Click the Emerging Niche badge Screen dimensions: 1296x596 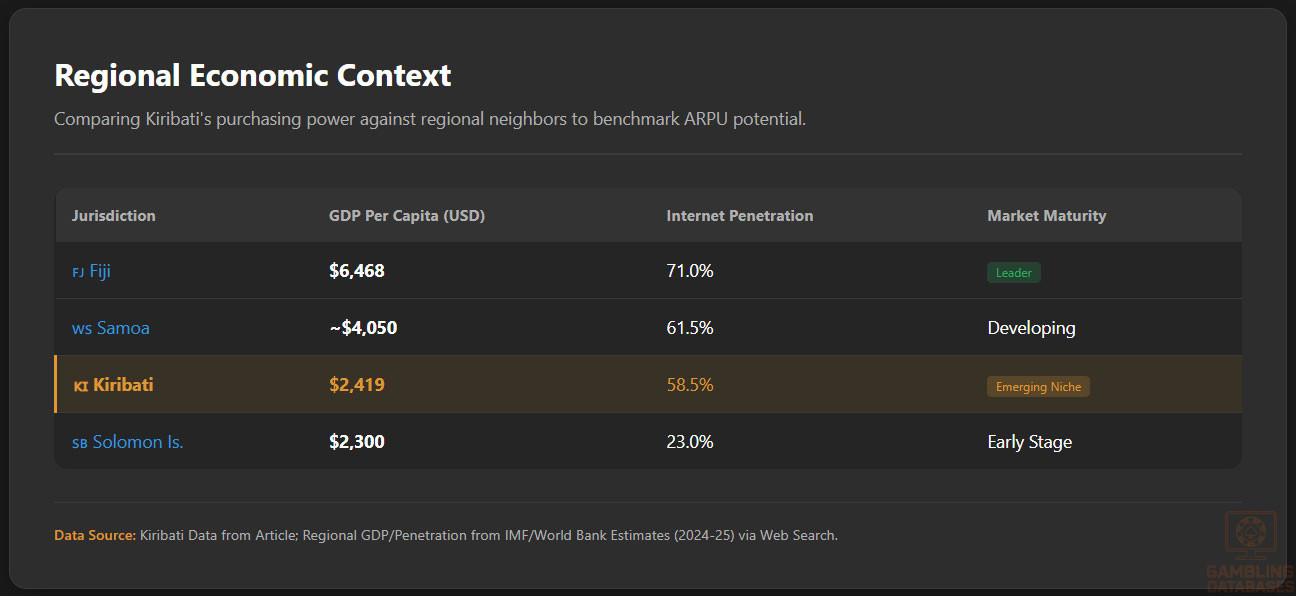tap(1038, 387)
